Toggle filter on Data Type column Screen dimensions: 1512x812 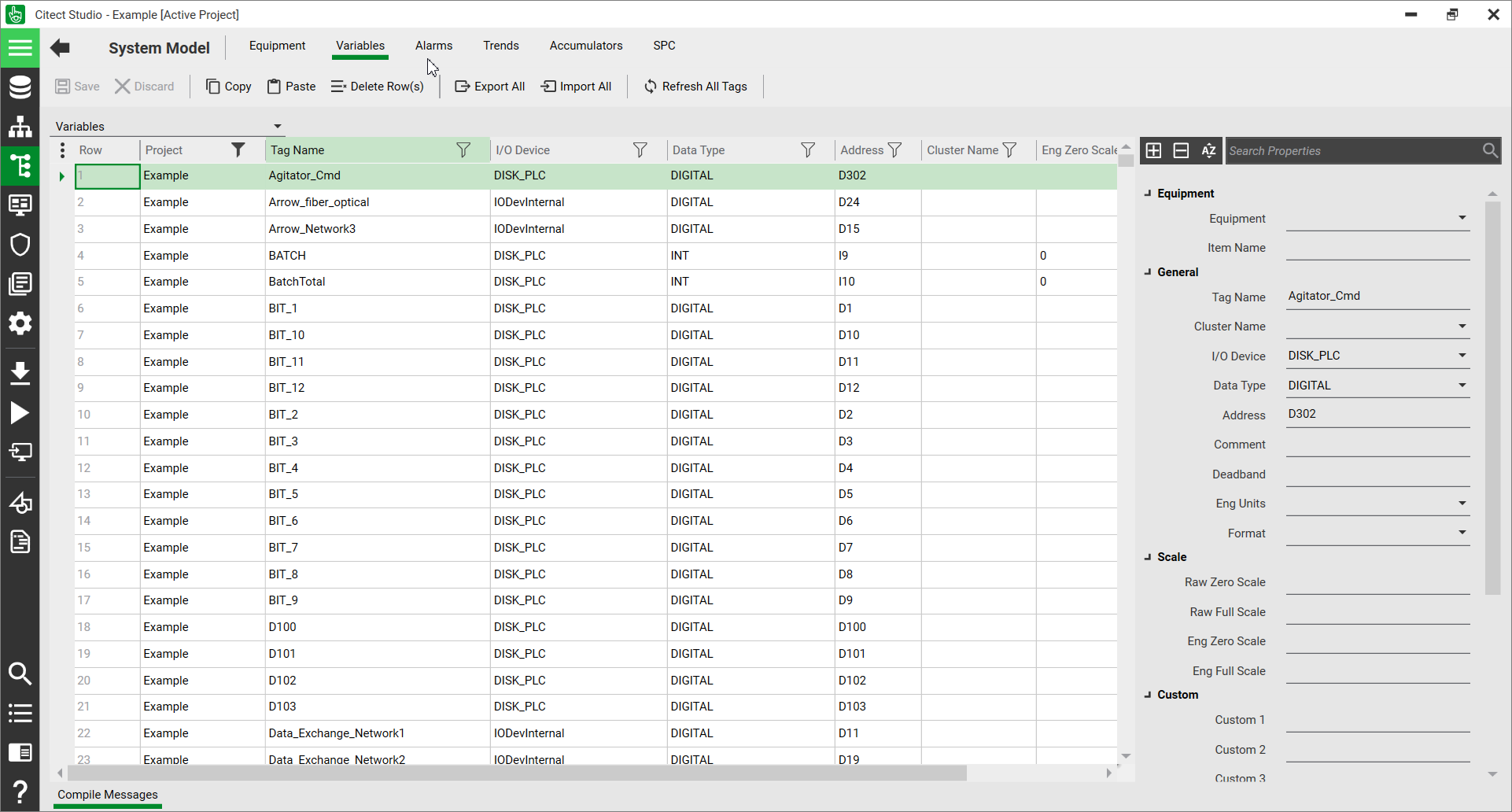pyautogui.click(x=807, y=150)
